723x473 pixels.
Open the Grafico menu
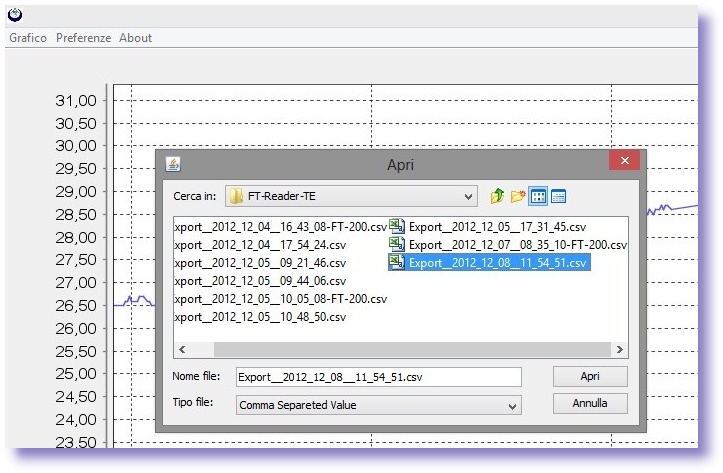tap(28, 38)
